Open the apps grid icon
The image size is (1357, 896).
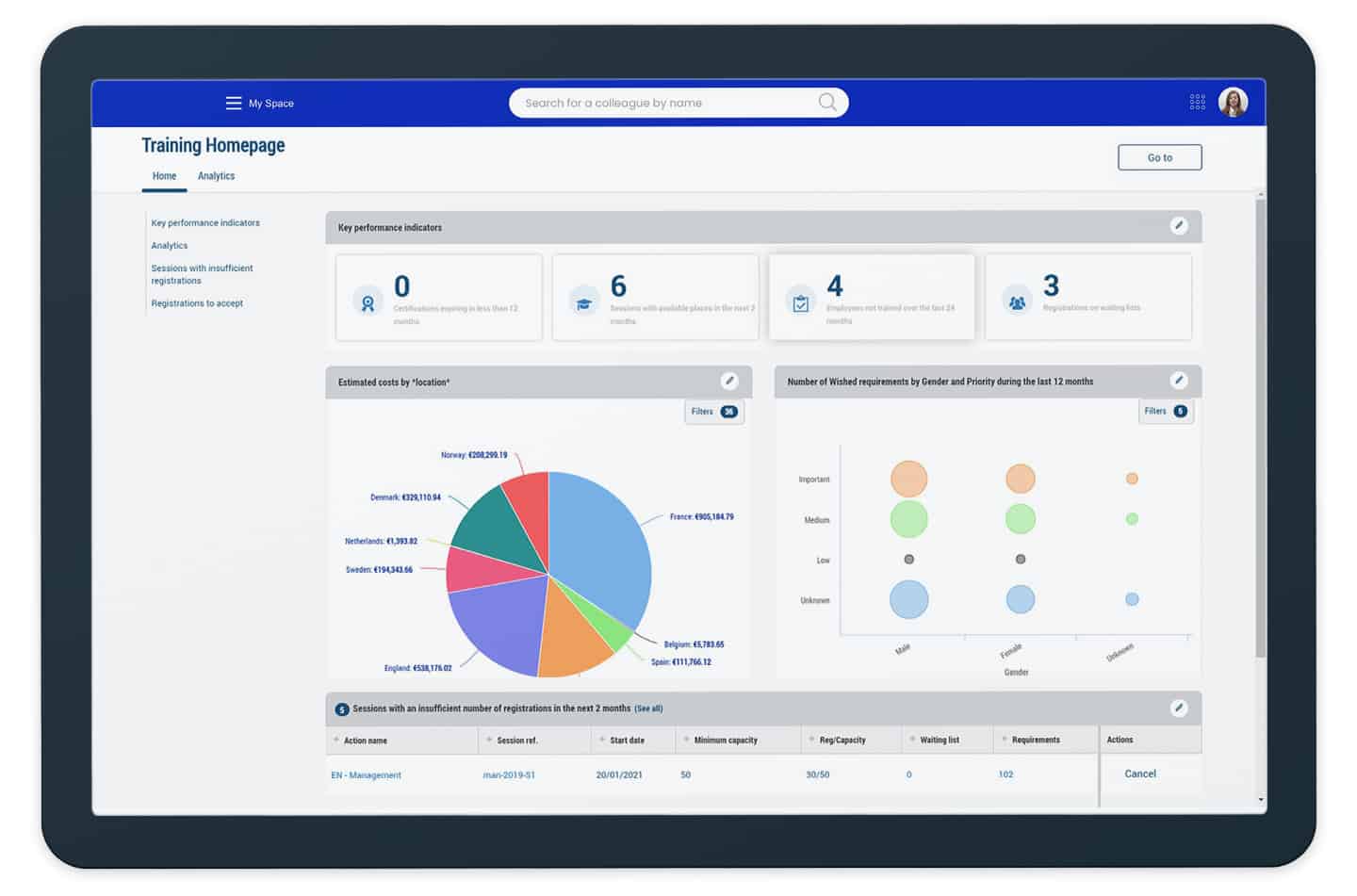[1197, 102]
